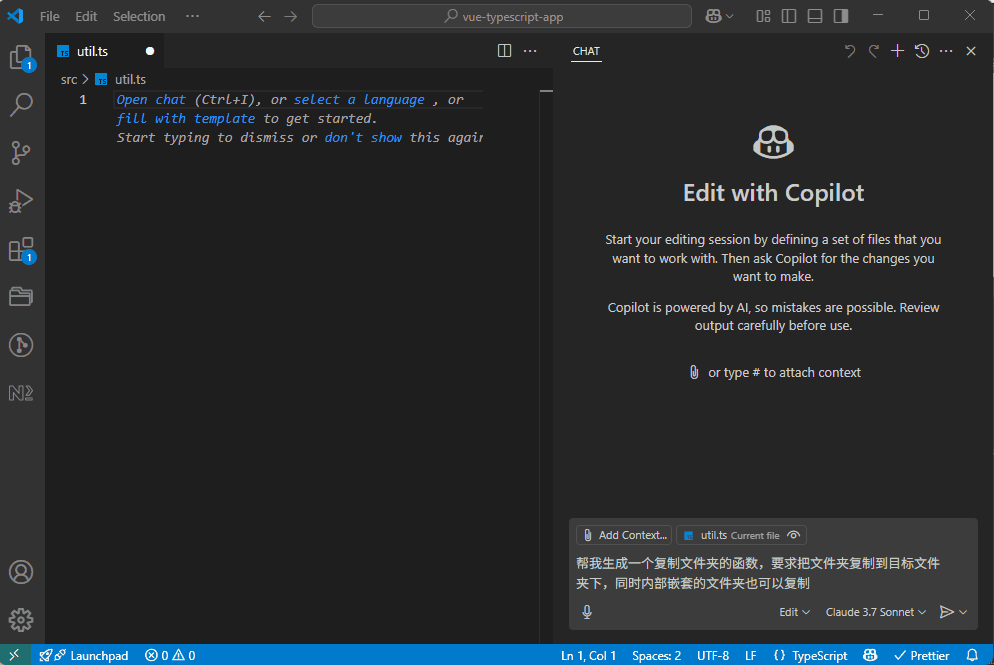
Task: Open the Git graph activity bar icon
Action: point(22,345)
